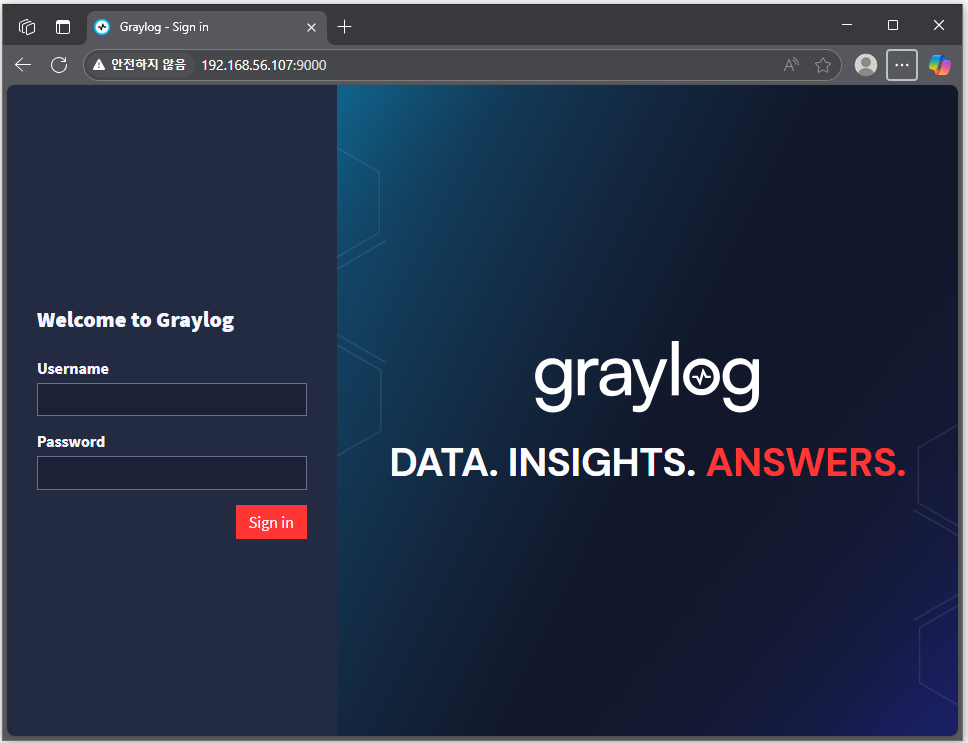Click the address bar URL 192.168.56.107:9000
The height and width of the screenshot is (743, 968).
(264, 65)
